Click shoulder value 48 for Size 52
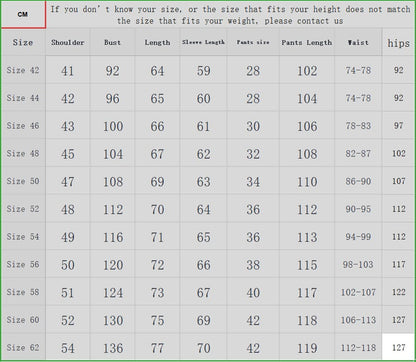 (68, 209)
